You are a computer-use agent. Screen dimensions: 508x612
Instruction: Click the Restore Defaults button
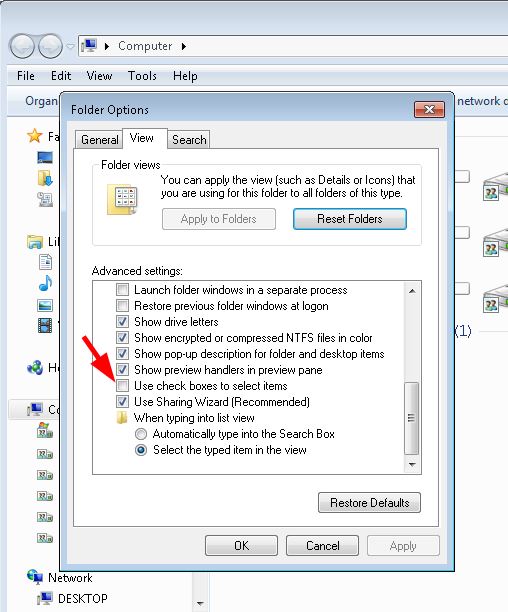coord(369,503)
